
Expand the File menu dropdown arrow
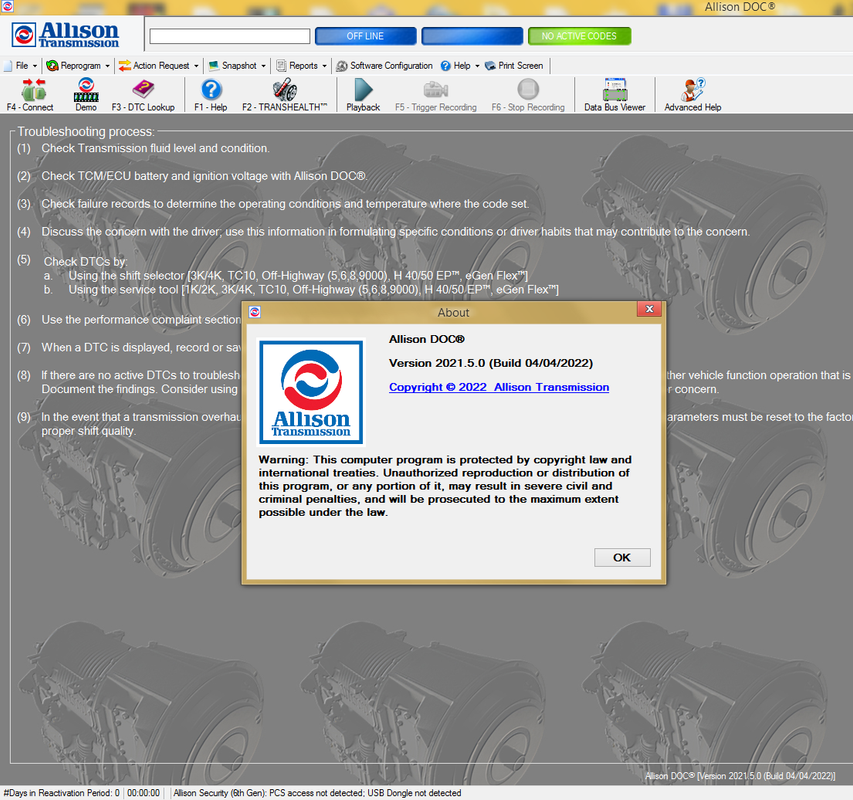(35, 66)
